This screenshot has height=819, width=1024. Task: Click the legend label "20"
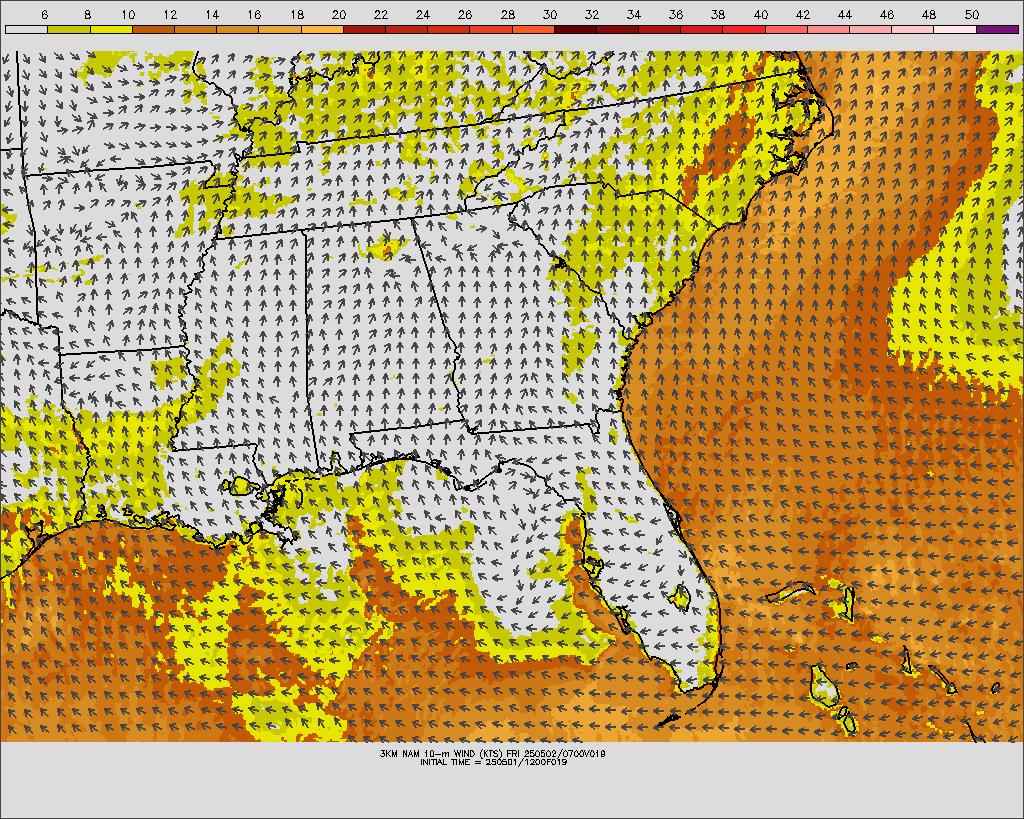pos(339,14)
